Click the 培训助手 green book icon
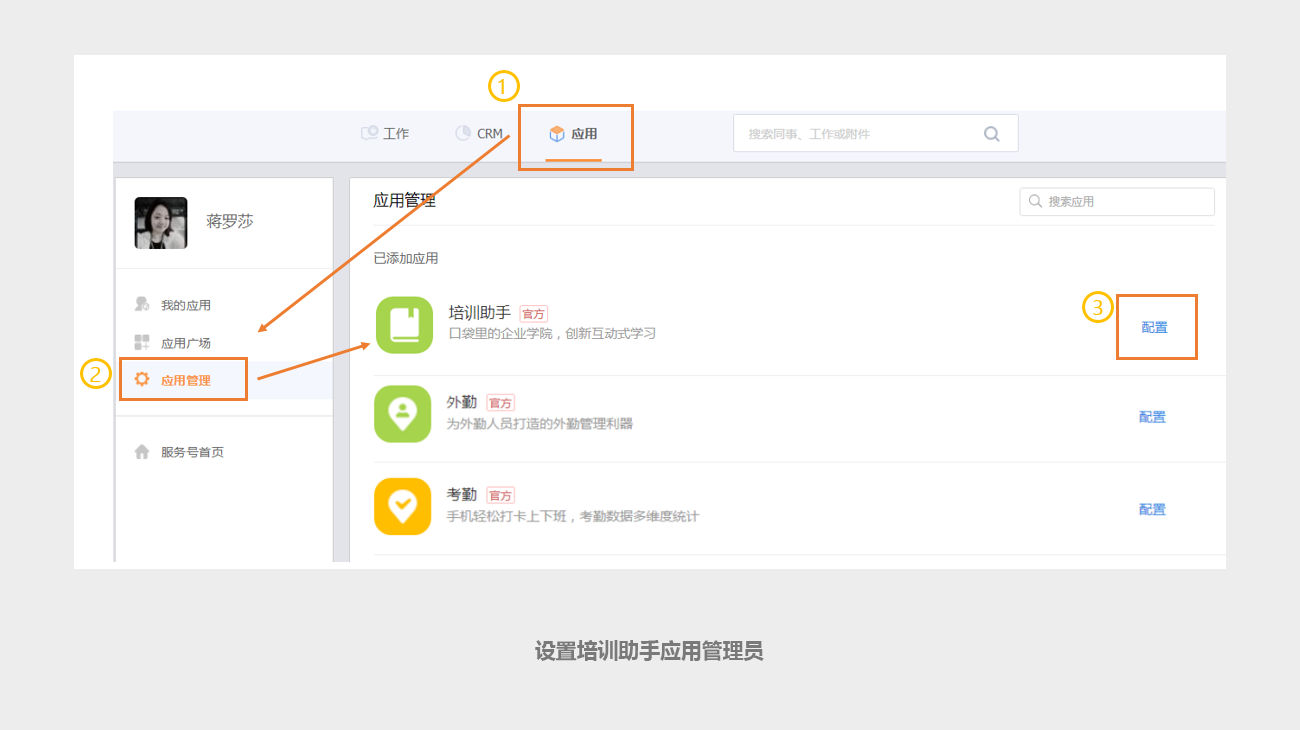This screenshot has width=1300, height=730. pos(404,325)
